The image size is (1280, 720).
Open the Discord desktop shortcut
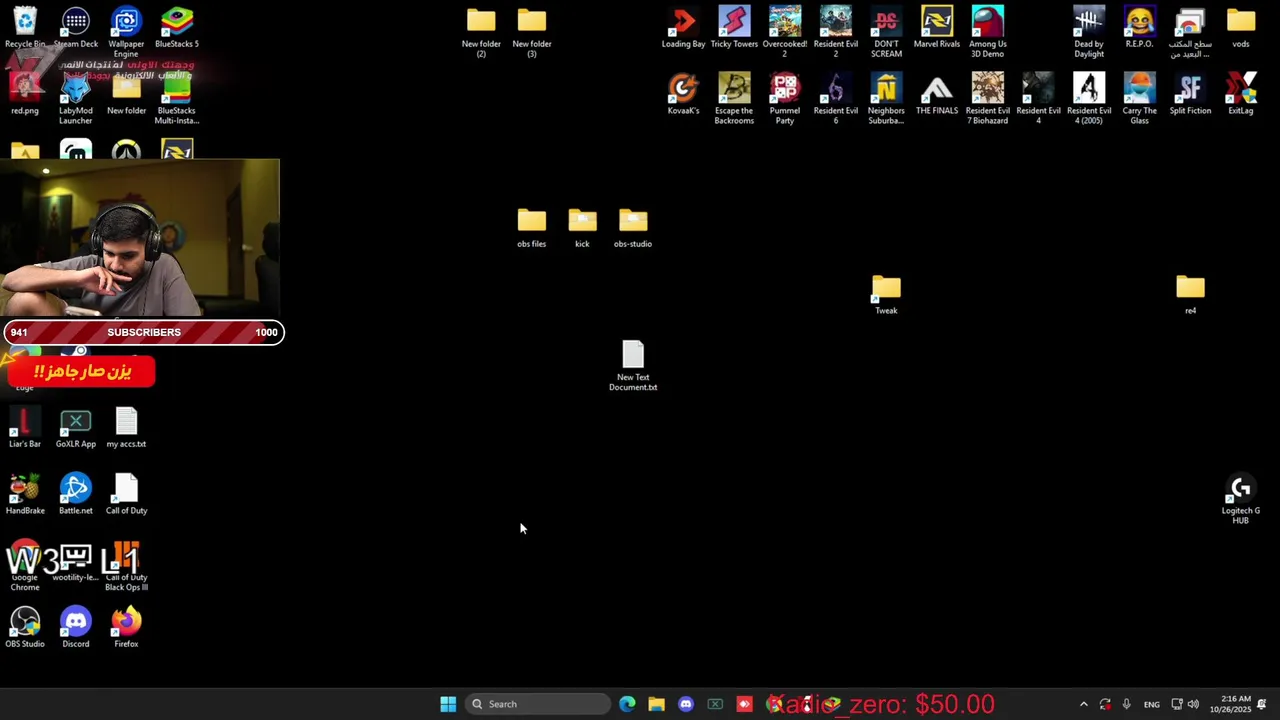coord(76,628)
